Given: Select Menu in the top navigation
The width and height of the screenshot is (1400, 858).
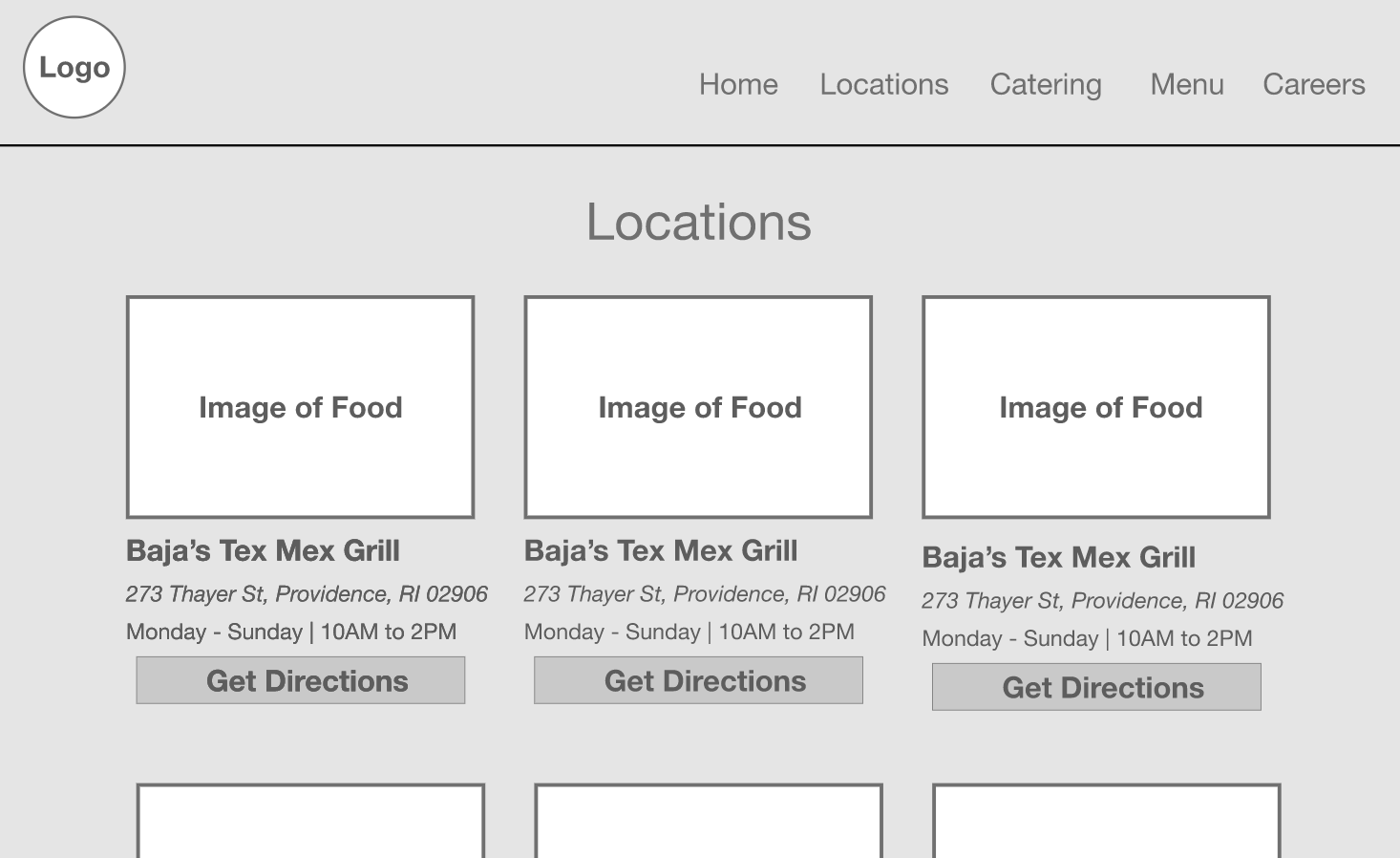Looking at the screenshot, I should 1186,84.
